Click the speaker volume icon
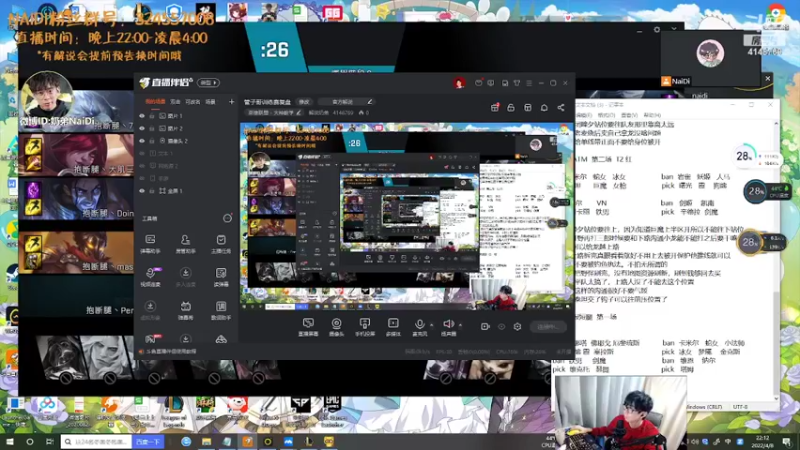This screenshot has height=450, width=800. click(448, 324)
